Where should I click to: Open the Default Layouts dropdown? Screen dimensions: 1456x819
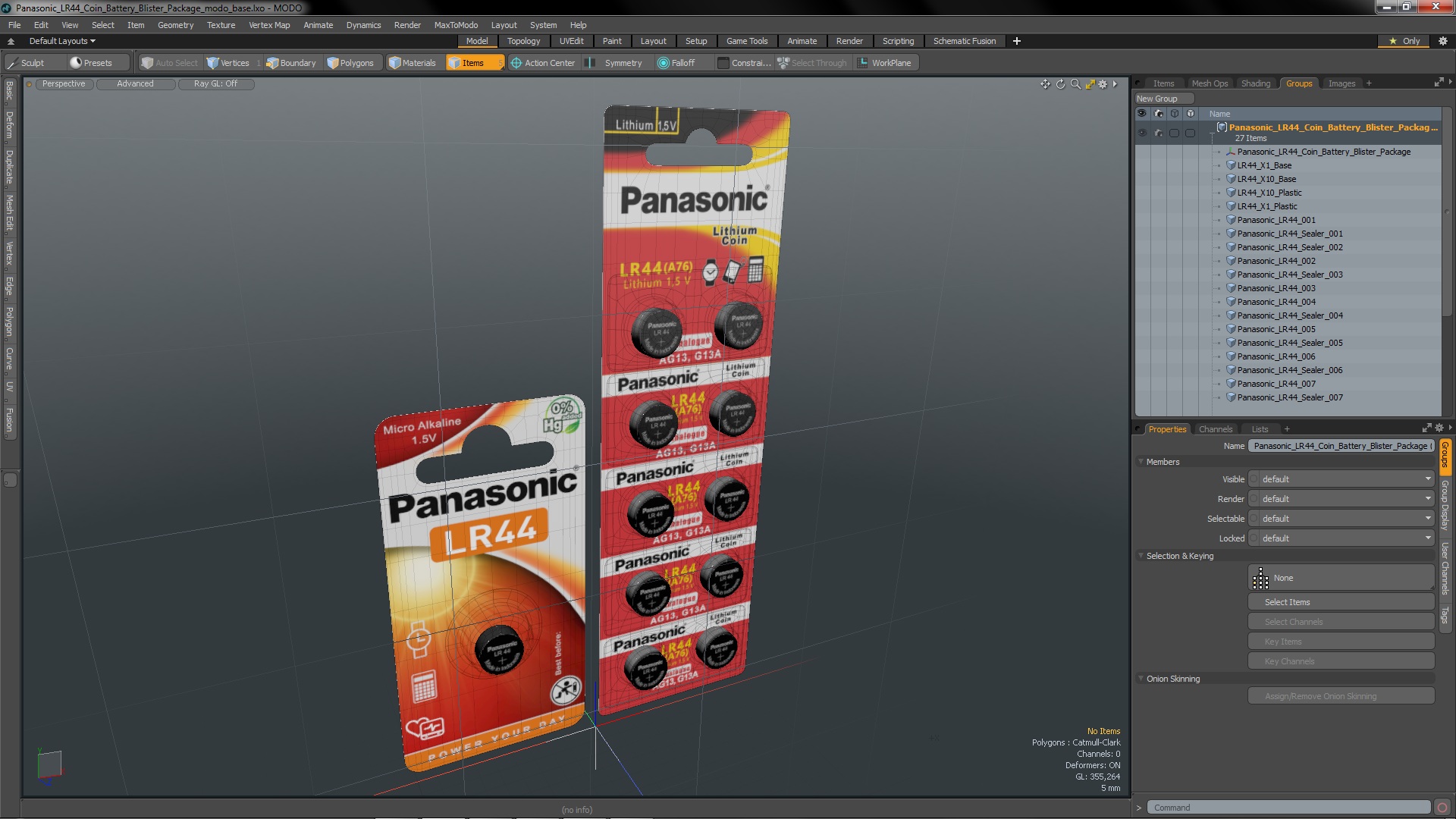coord(62,41)
